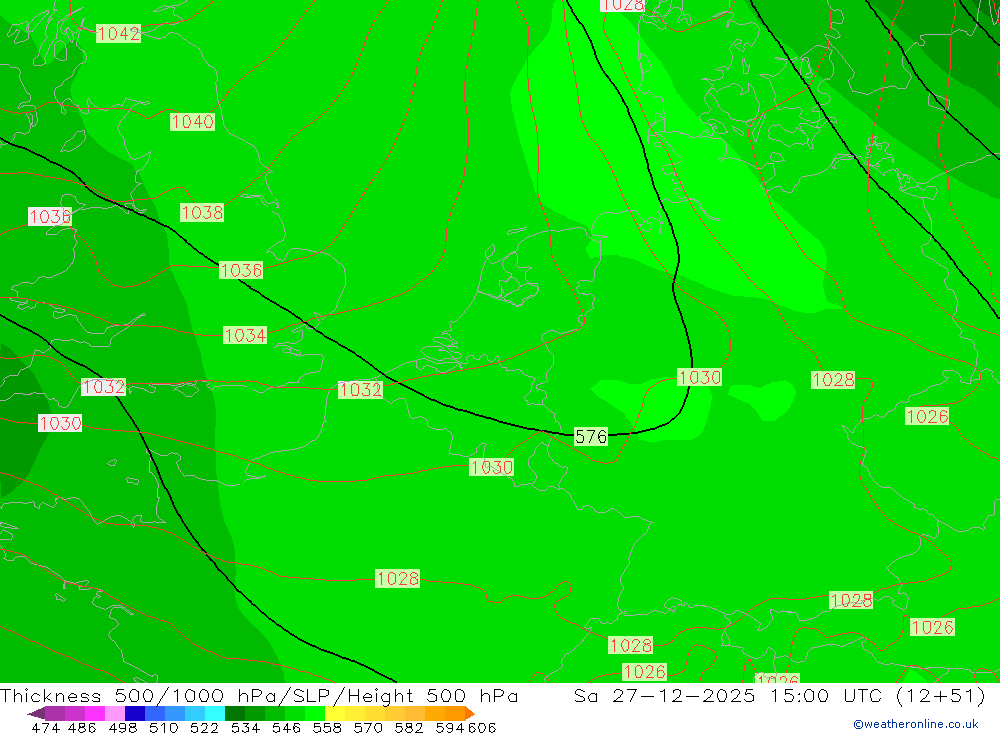
Task: Click the 522 legend value
Action: [x=204, y=727]
